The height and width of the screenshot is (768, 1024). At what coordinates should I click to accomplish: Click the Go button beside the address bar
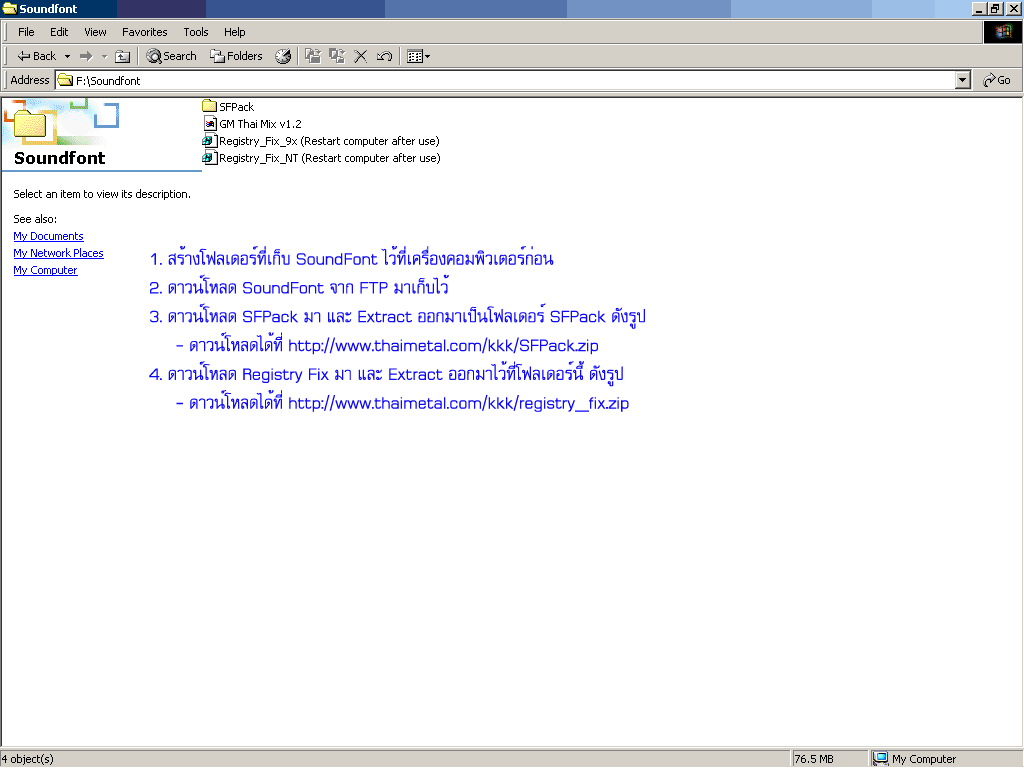[997, 80]
